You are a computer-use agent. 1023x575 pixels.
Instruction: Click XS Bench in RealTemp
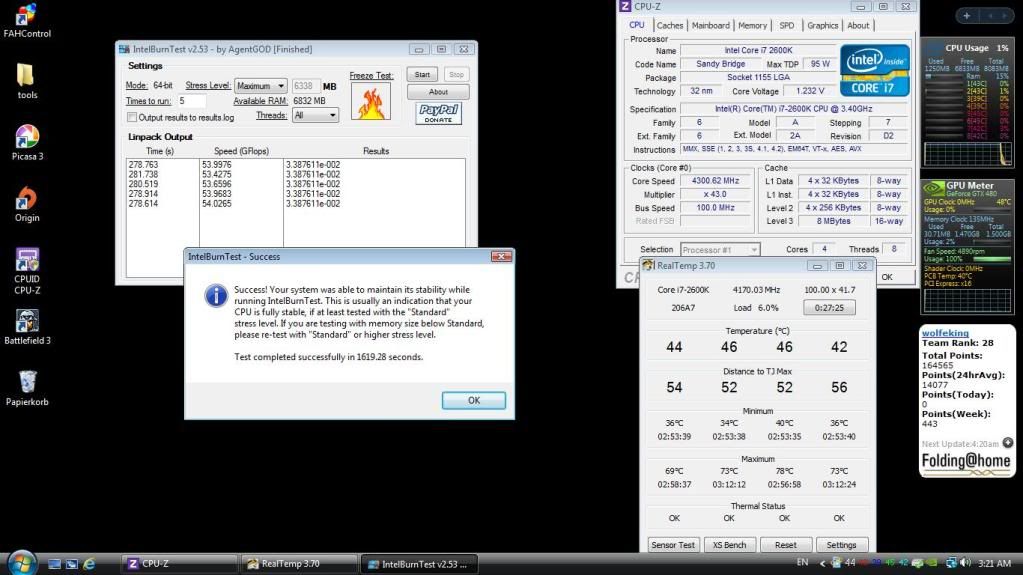[729, 545]
